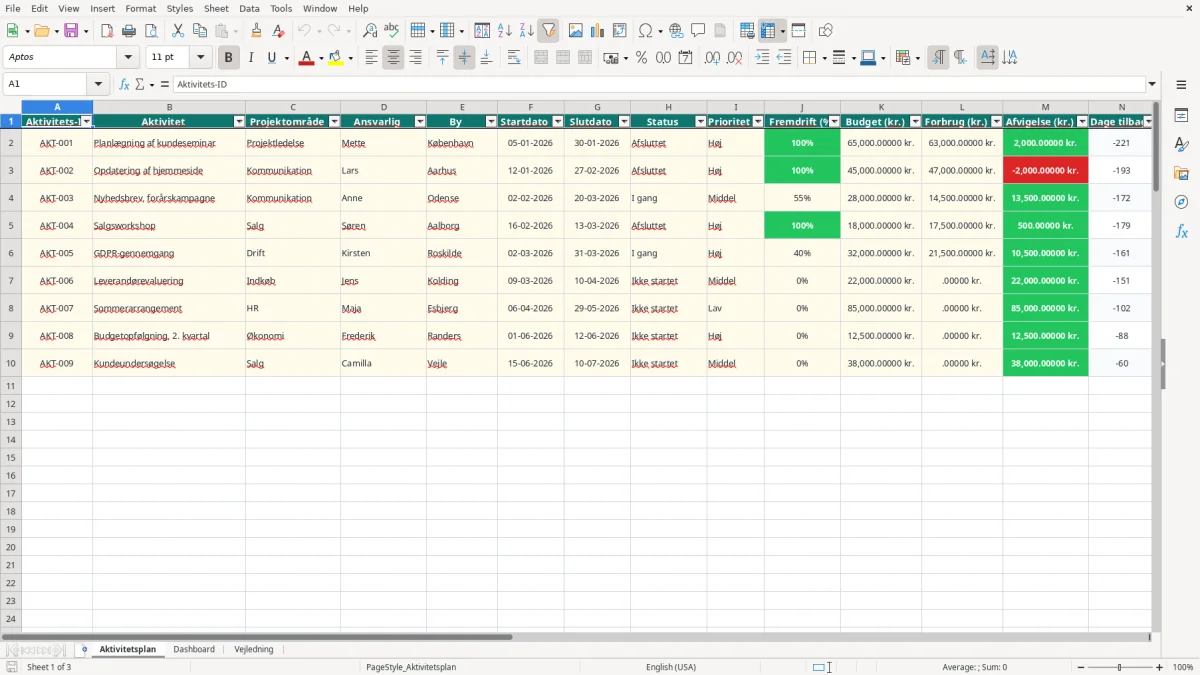Viewport: 1200px width, 675px height.
Task: Click Format as Date icon
Action: coord(685,58)
